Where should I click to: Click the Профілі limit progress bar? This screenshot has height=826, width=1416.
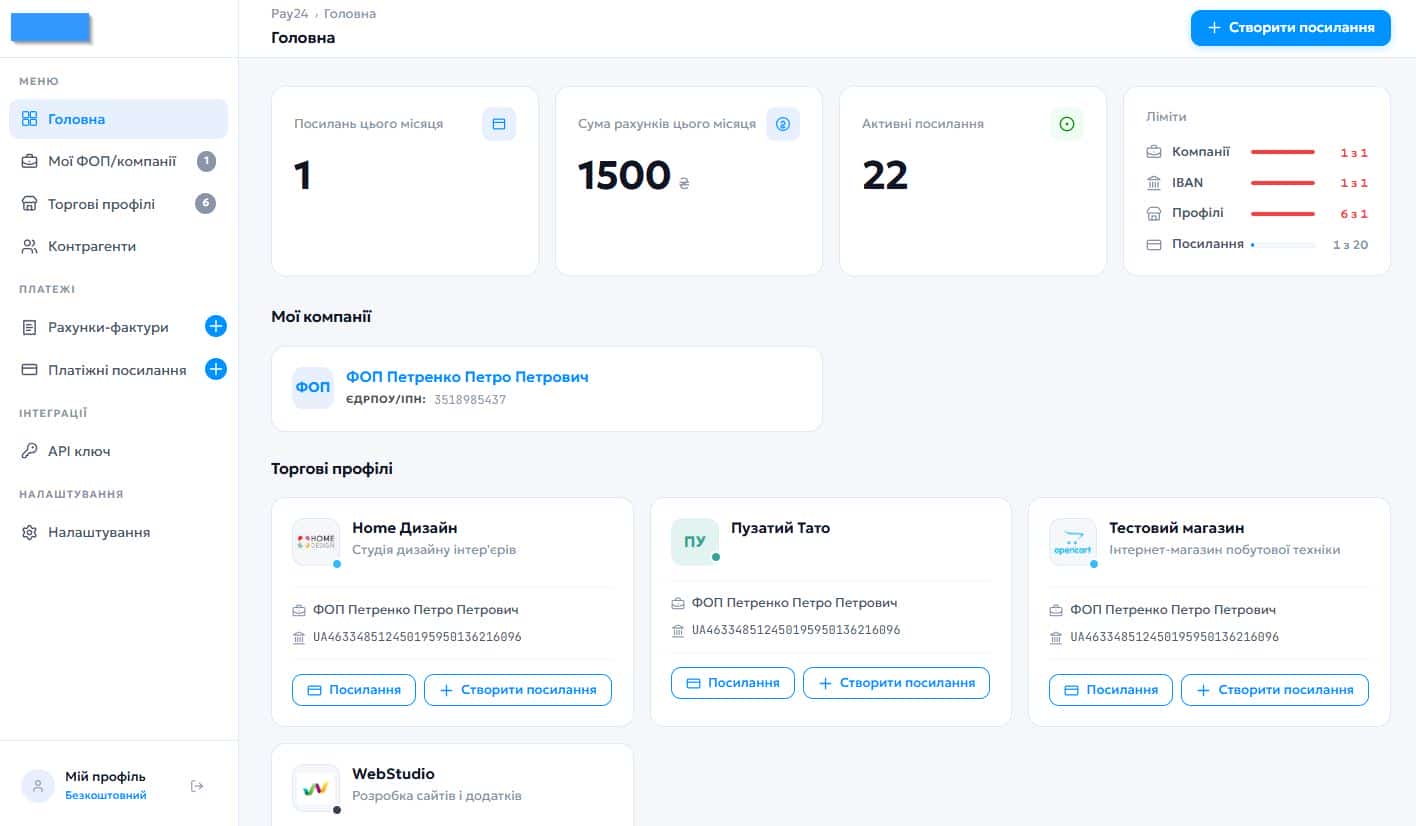(x=1283, y=214)
